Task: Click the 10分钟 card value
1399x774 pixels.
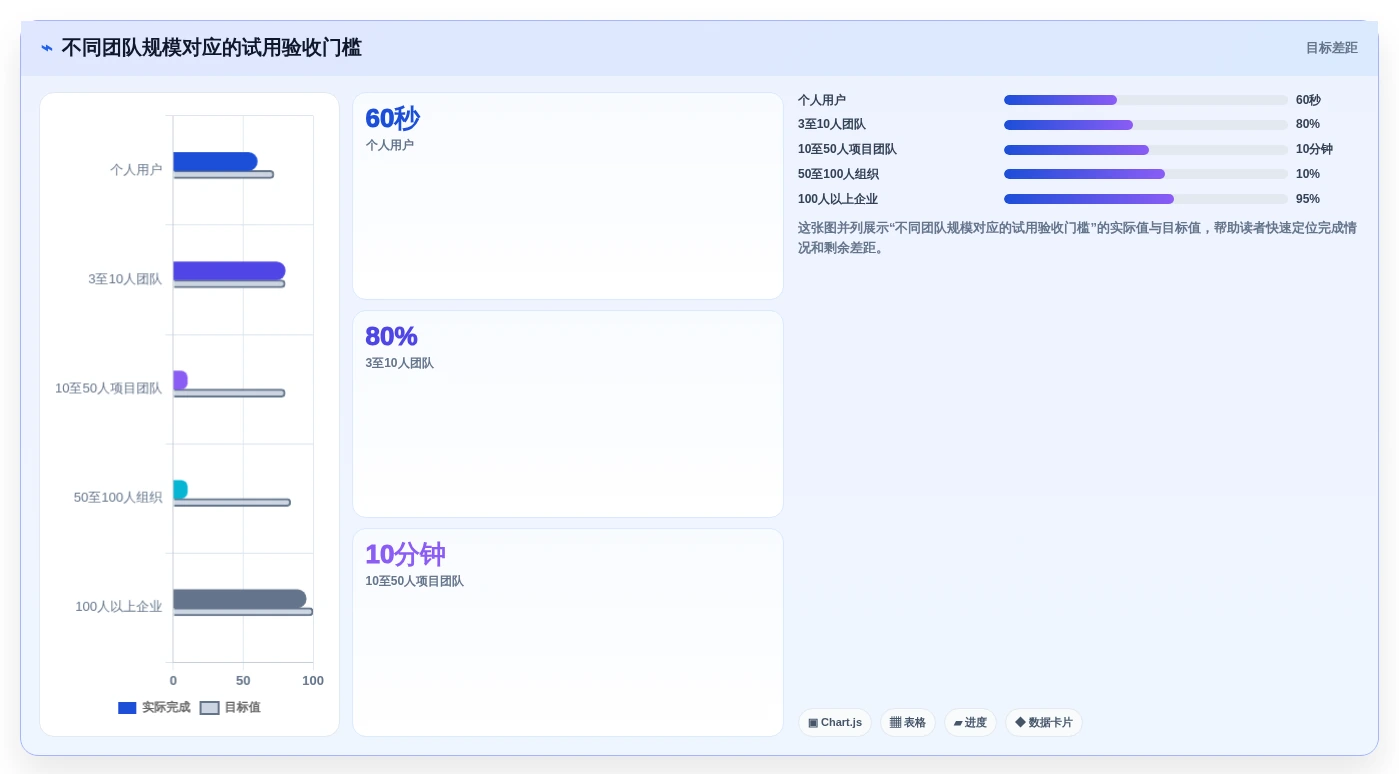Action: [x=405, y=555]
